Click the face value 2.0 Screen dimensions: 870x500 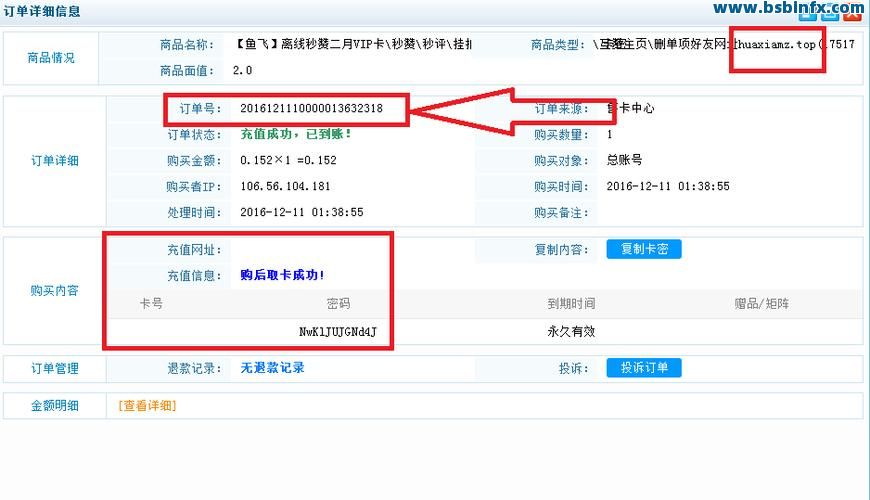pos(242,70)
